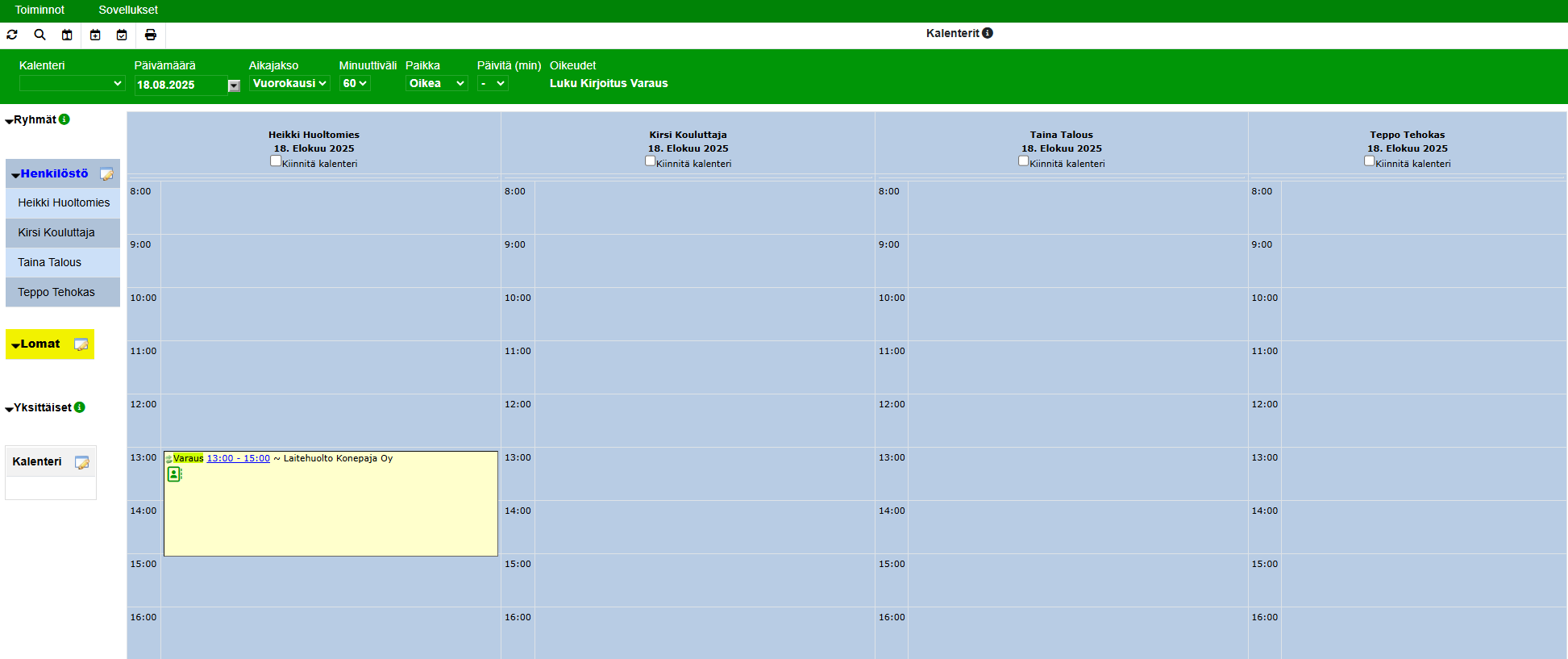Image resolution: width=1568 pixels, height=659 pixels.
Task: Click the edit icon beside Lomat
Action: click(x=81, y=344)
